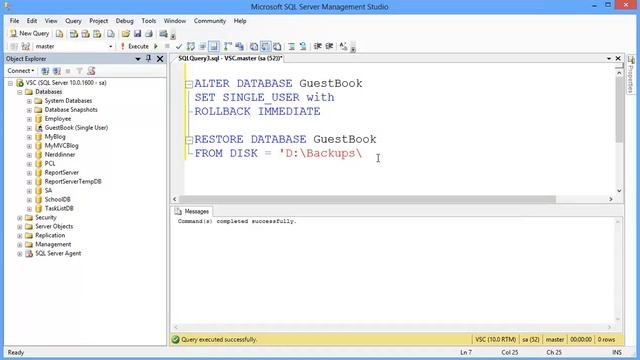Switch to the Messages tab
640x360 pixels.
(192, 211)
